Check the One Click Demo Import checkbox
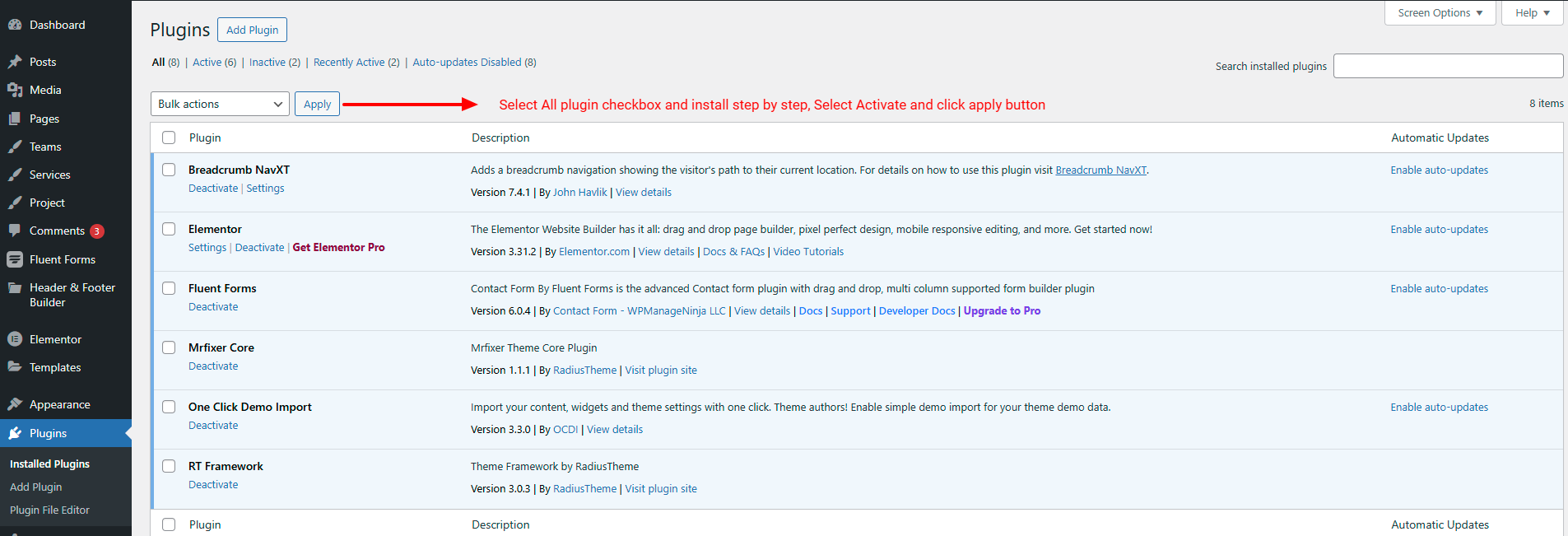Viewport: 1568px width, 536px height. (169, 407)
